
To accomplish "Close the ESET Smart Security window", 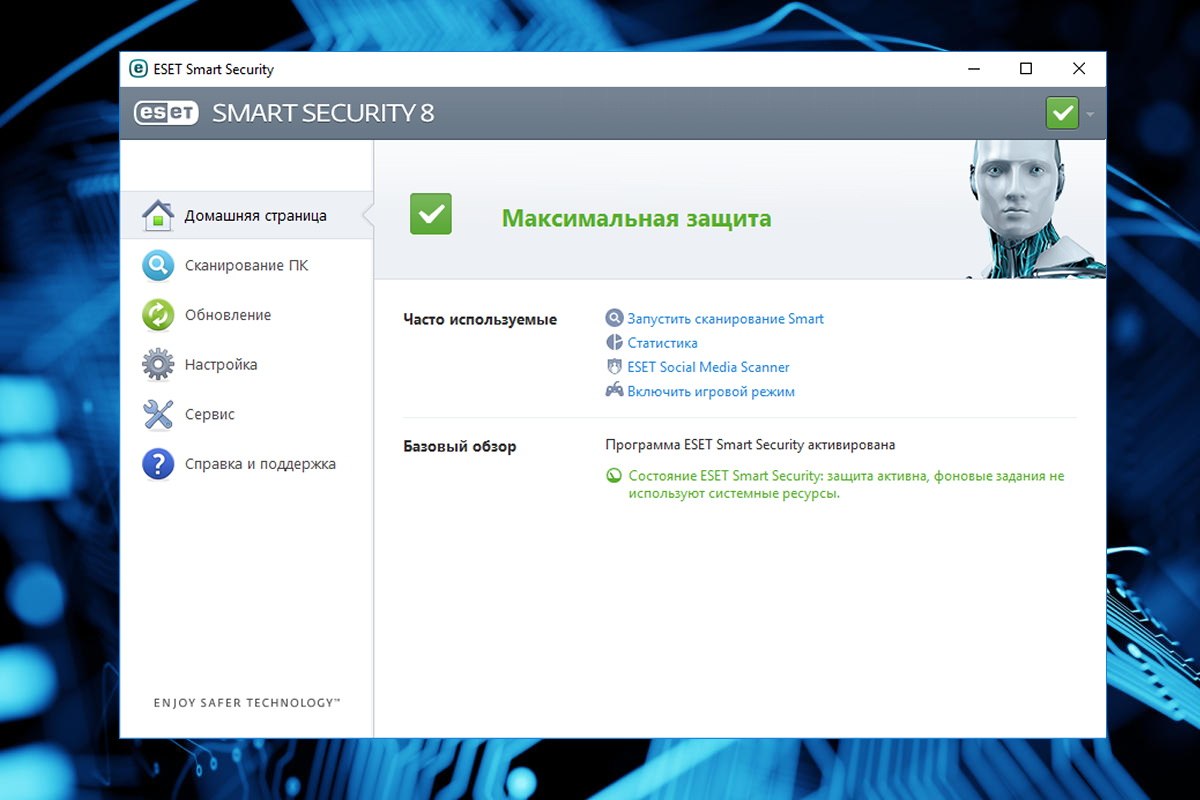I will tap(1079, 69).
